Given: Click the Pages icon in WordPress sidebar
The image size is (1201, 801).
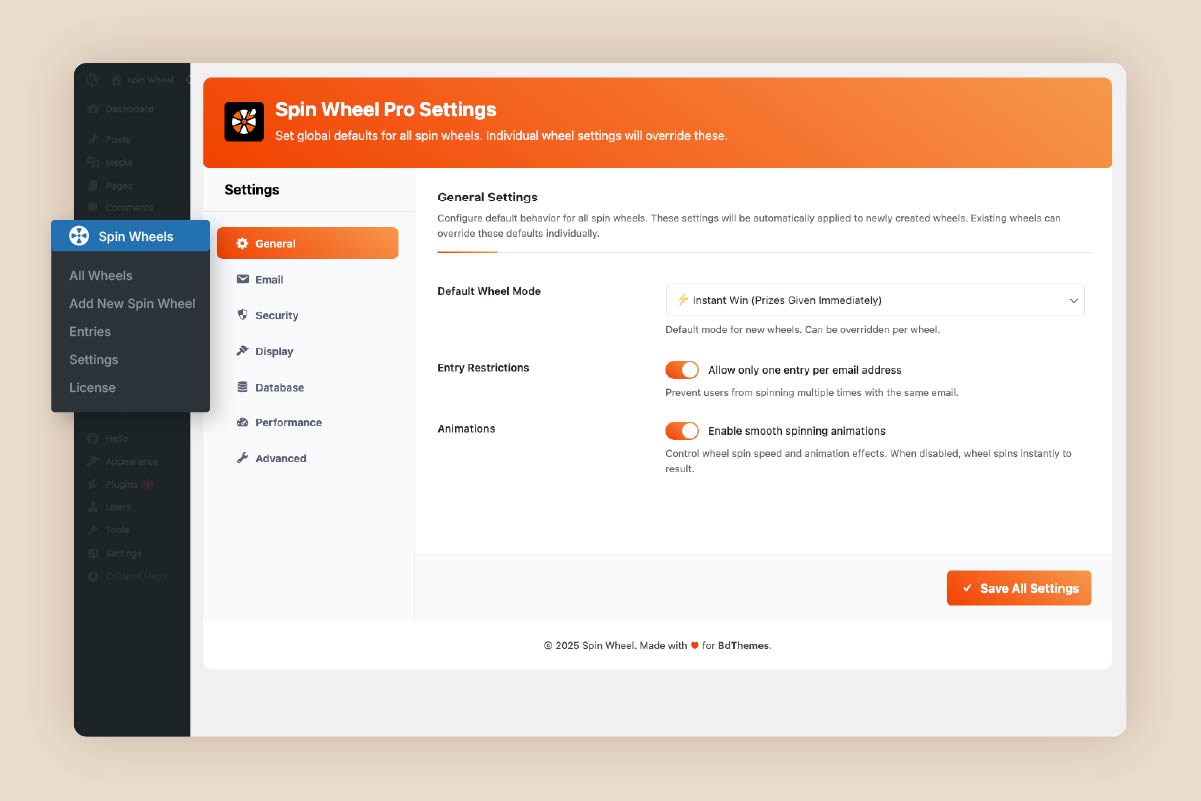Looking at the screenshot, I should (x=93, y=185).
